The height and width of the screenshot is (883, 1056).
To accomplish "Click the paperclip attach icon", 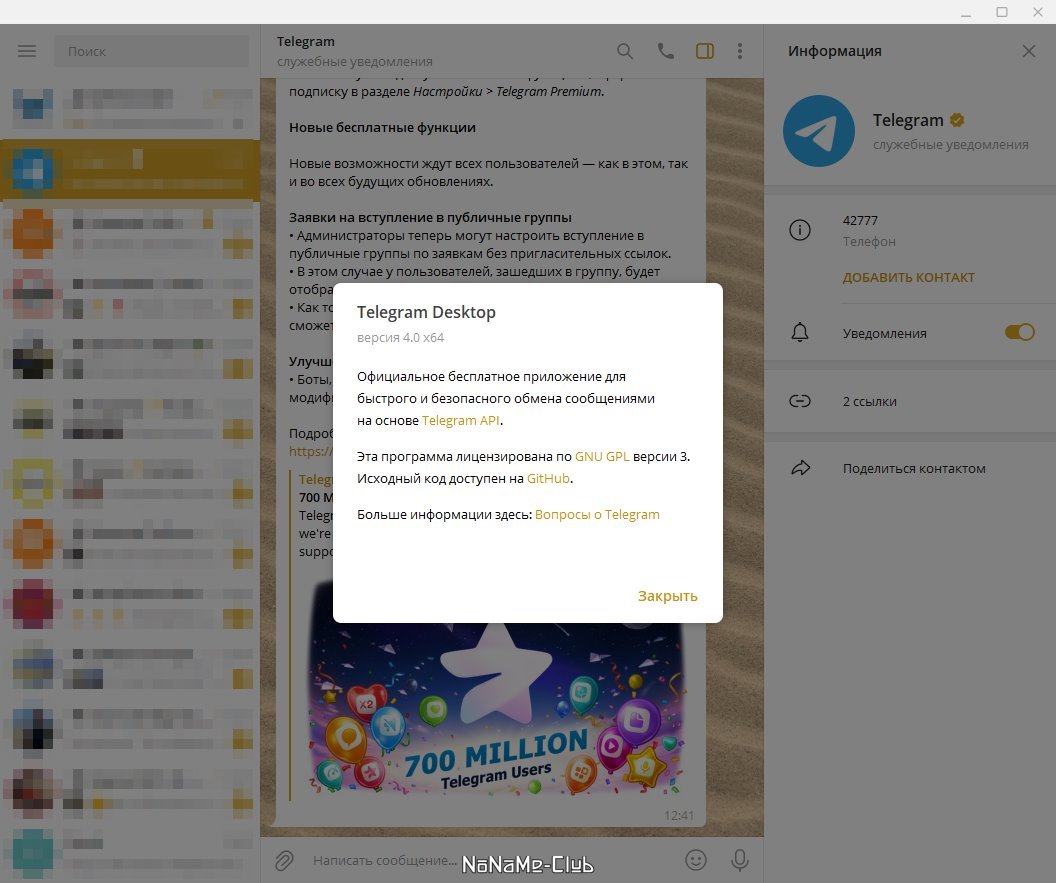I will click(x=284, y=860).
